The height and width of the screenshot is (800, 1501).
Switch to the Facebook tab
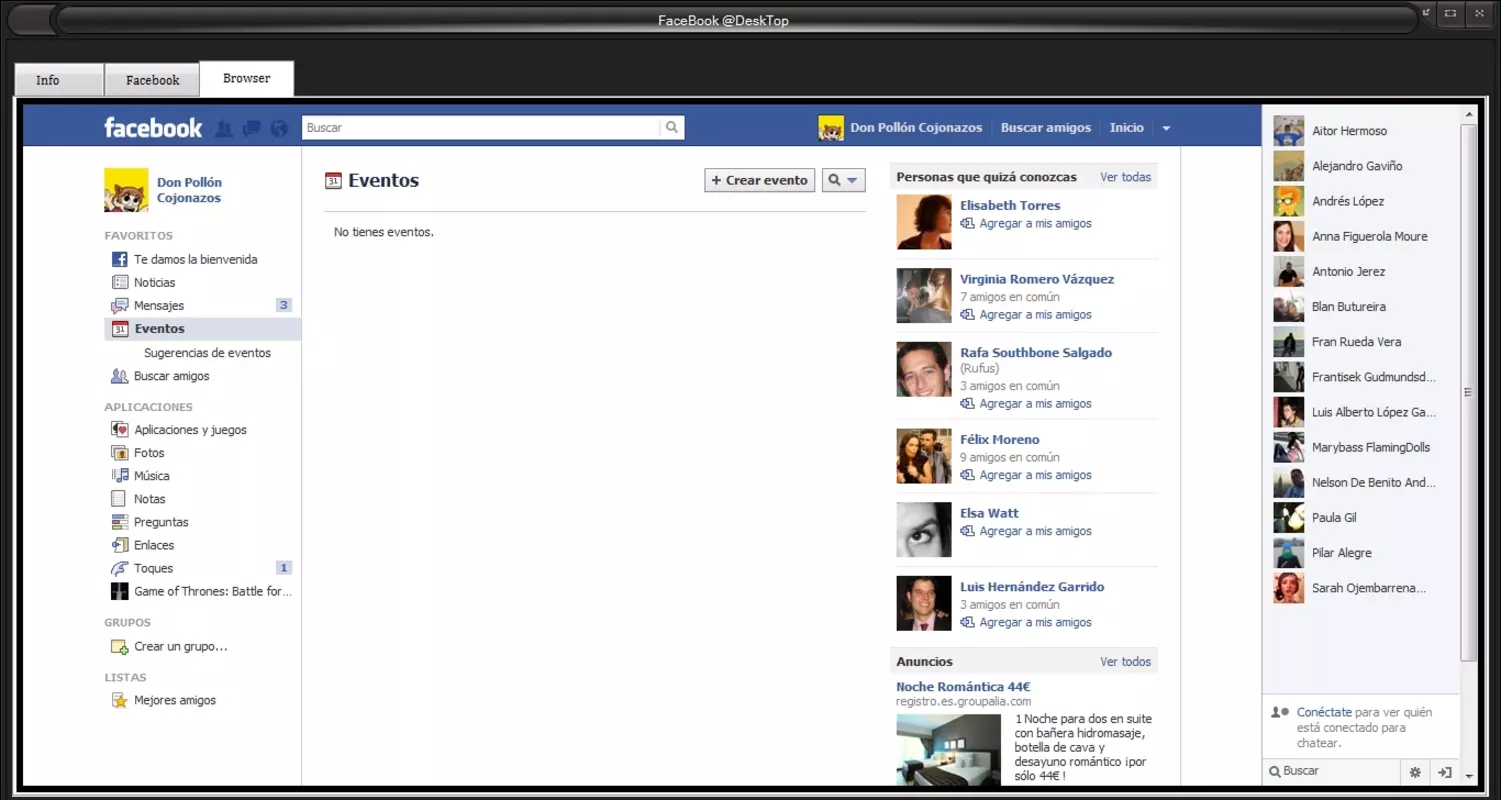pos(152,80)
